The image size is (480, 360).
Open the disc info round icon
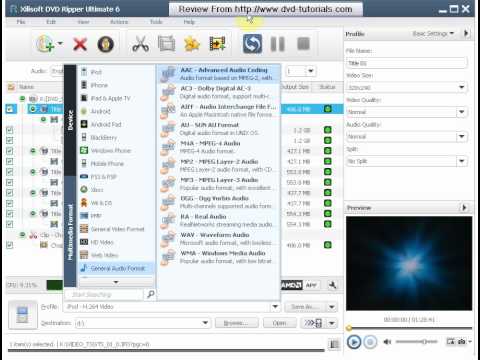[106, 44]
